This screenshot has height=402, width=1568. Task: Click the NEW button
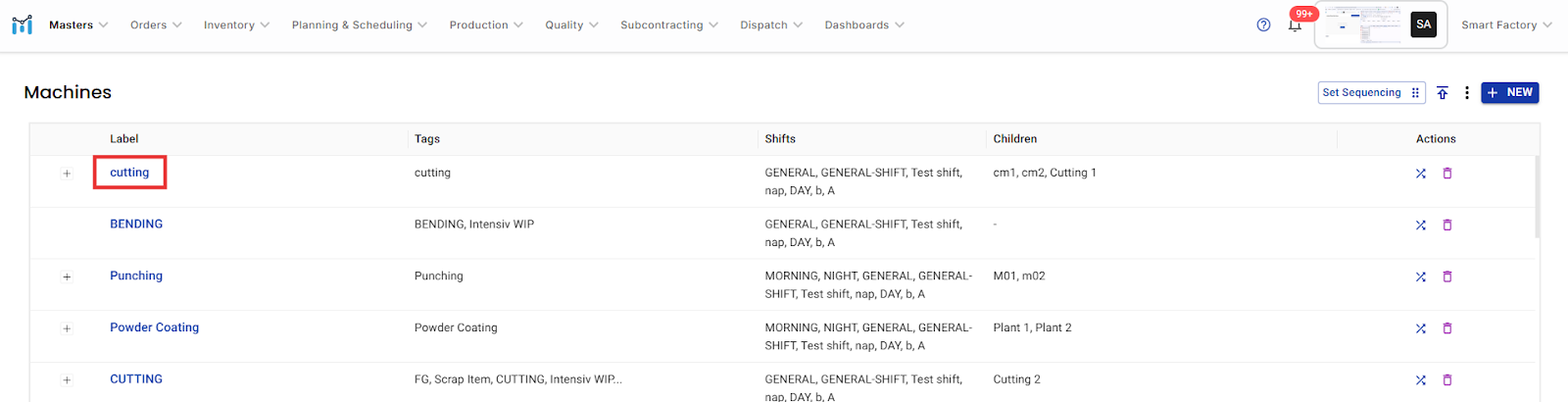1509,93
